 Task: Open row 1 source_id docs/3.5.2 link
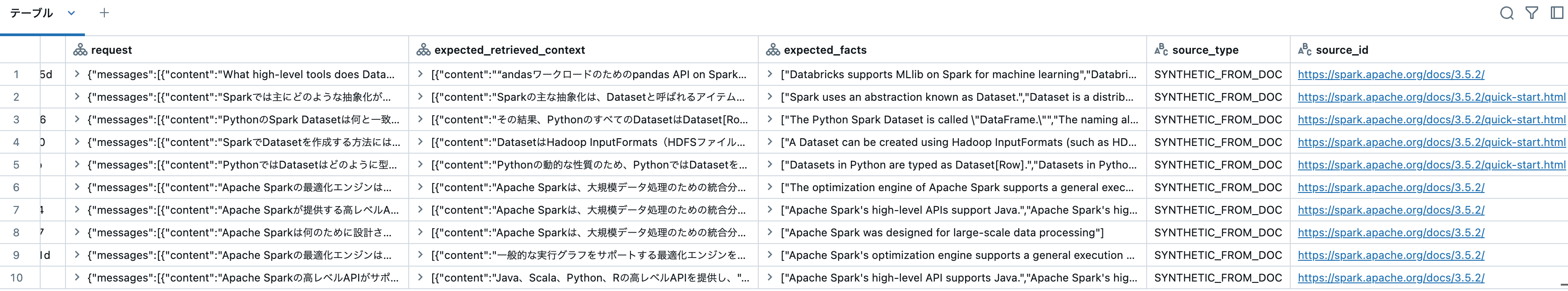tap(1391, 74)
